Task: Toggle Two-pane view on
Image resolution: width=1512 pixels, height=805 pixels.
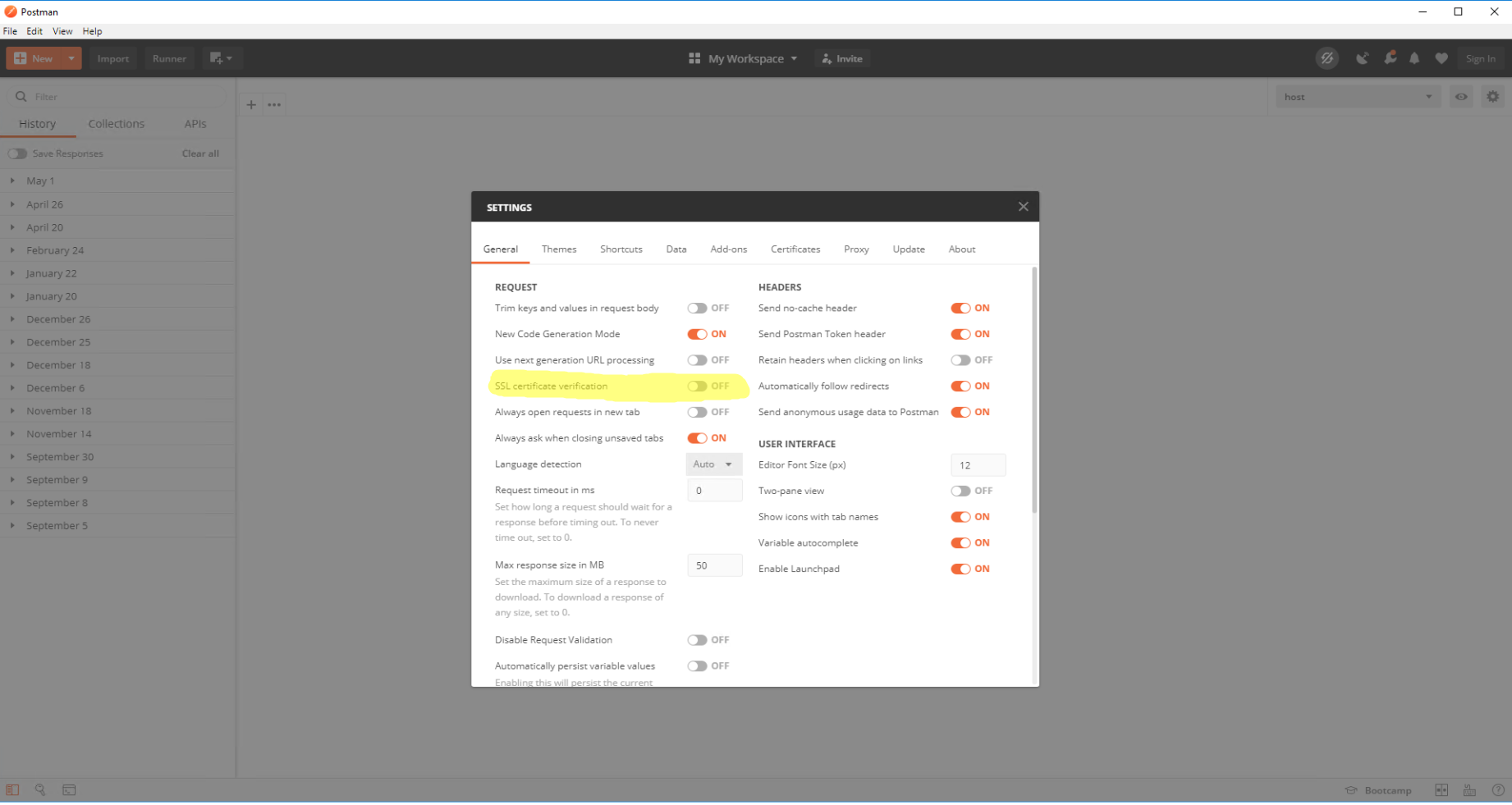Action: [x=960, y=492]
